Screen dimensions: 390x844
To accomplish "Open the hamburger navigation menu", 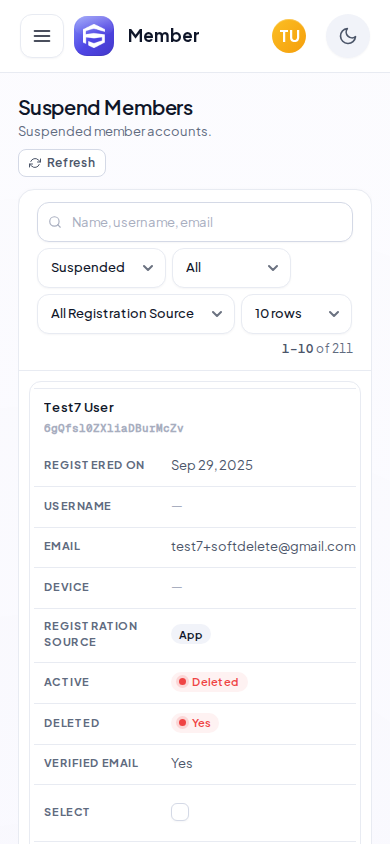I will [42, 36].
